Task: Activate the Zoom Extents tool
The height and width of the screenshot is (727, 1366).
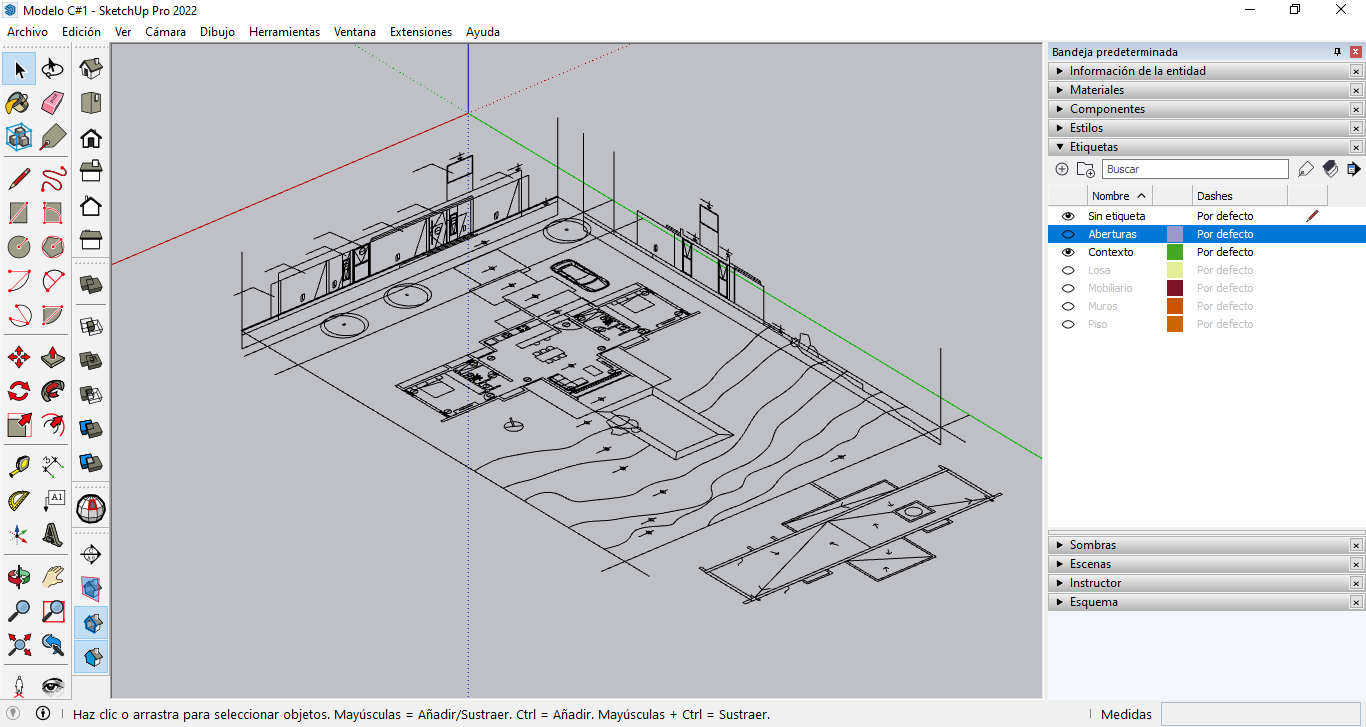Action: coord(19,645)
